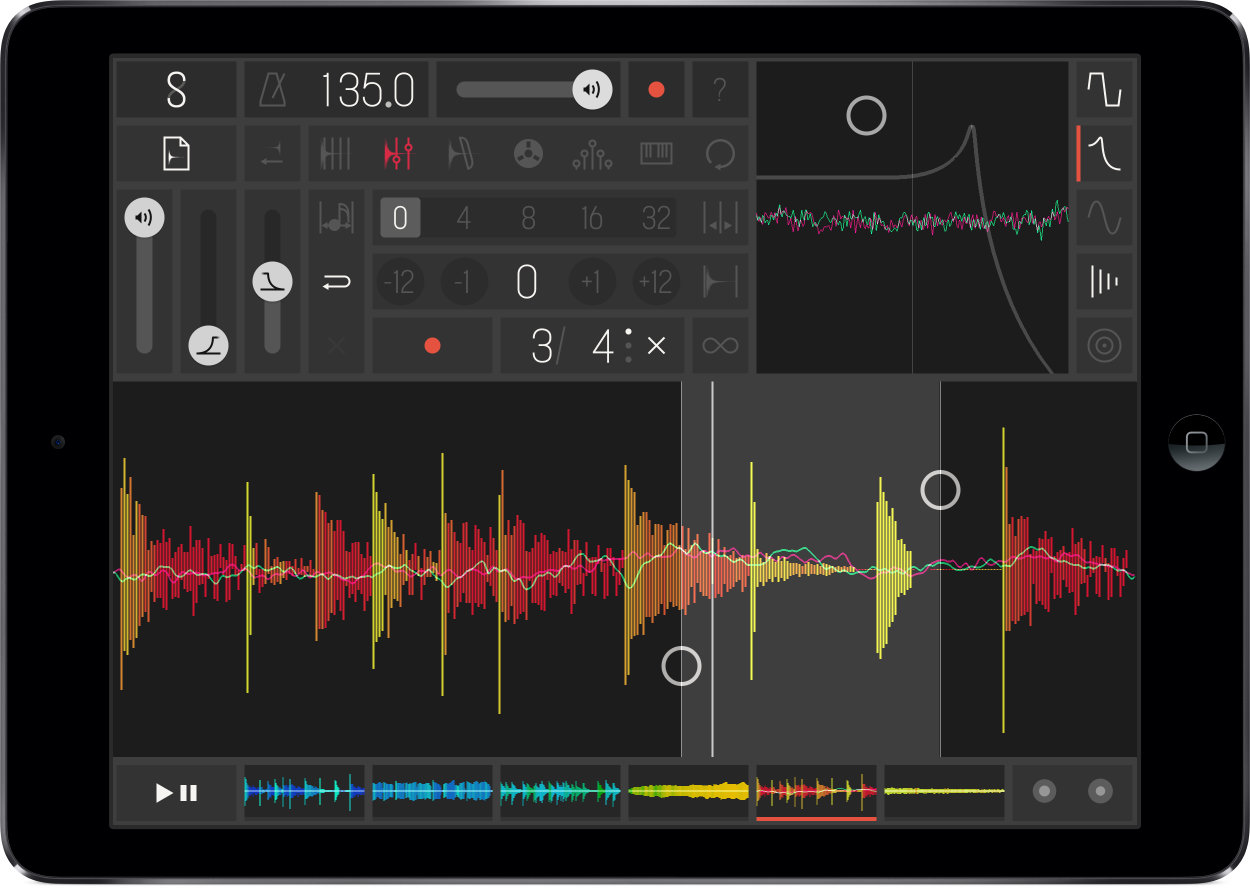Screen dimensions: 1250x888
Task: Select the blue sample thumbnail
Action: coord(304,793)
